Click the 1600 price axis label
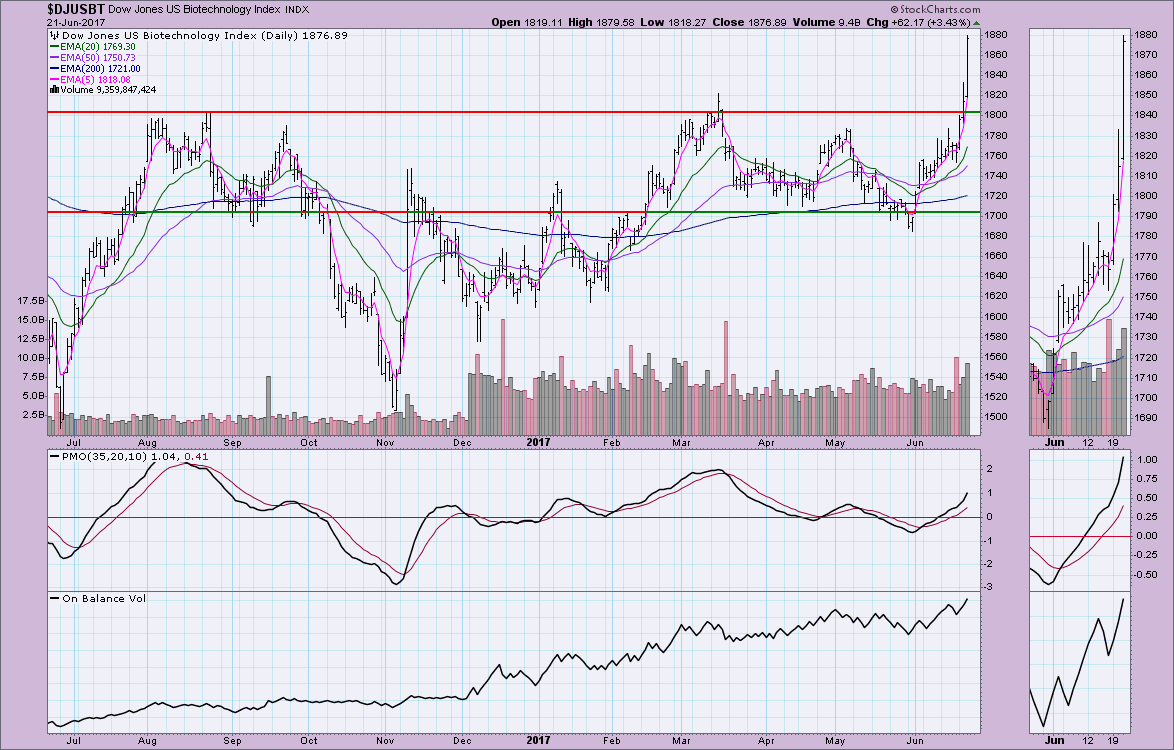The width and height of the screenshot is (1174, 750). tap(995, 317)
